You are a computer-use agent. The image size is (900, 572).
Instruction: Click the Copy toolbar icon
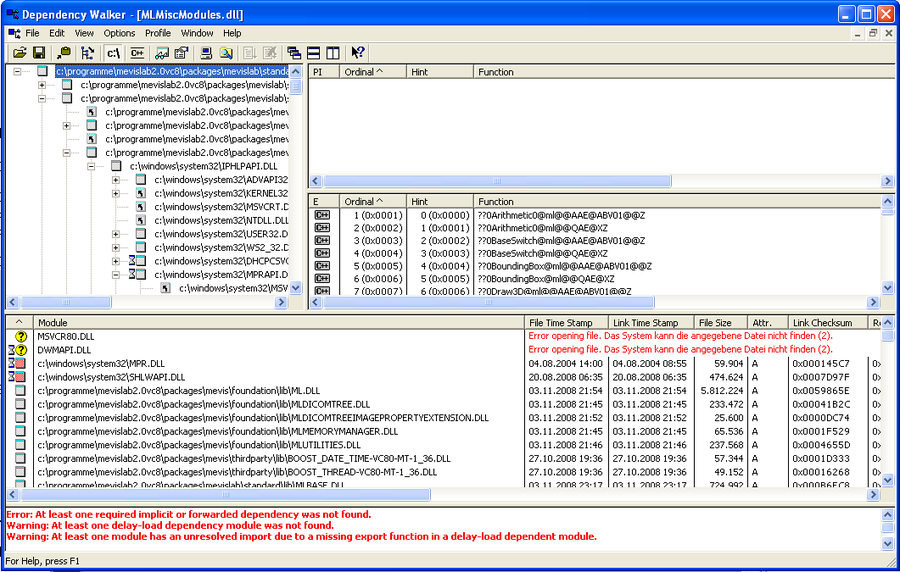[64, 53]
